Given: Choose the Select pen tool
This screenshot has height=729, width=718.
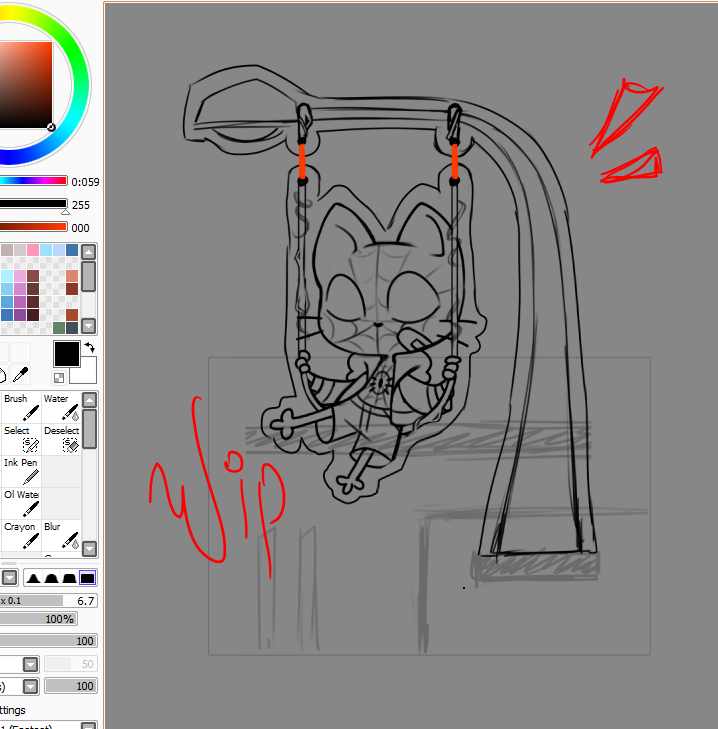Looking at the screenshot, I should pos(21,439).
